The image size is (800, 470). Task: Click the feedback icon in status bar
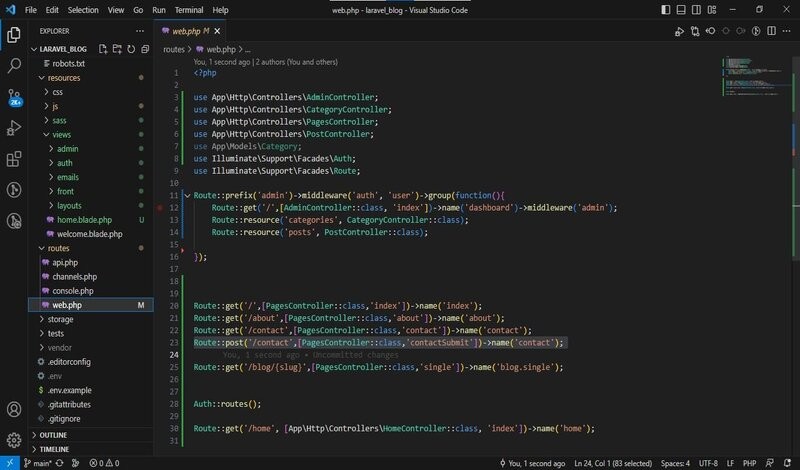point(770,463)
